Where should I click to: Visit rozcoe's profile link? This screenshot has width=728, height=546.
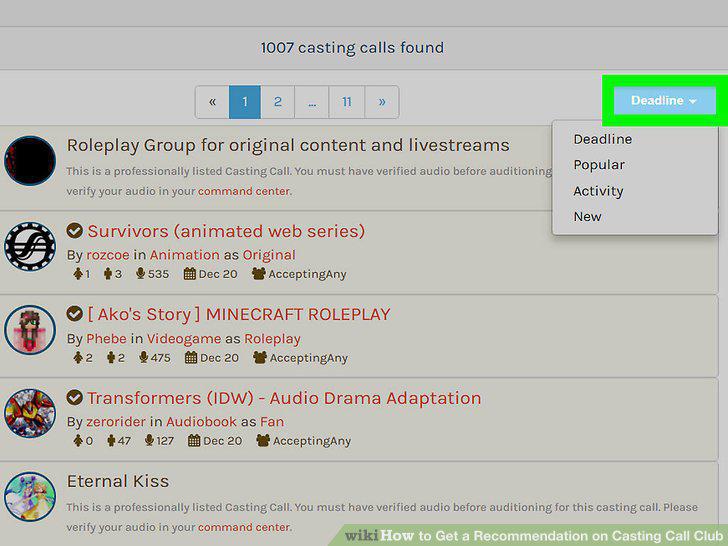[108, 255]
